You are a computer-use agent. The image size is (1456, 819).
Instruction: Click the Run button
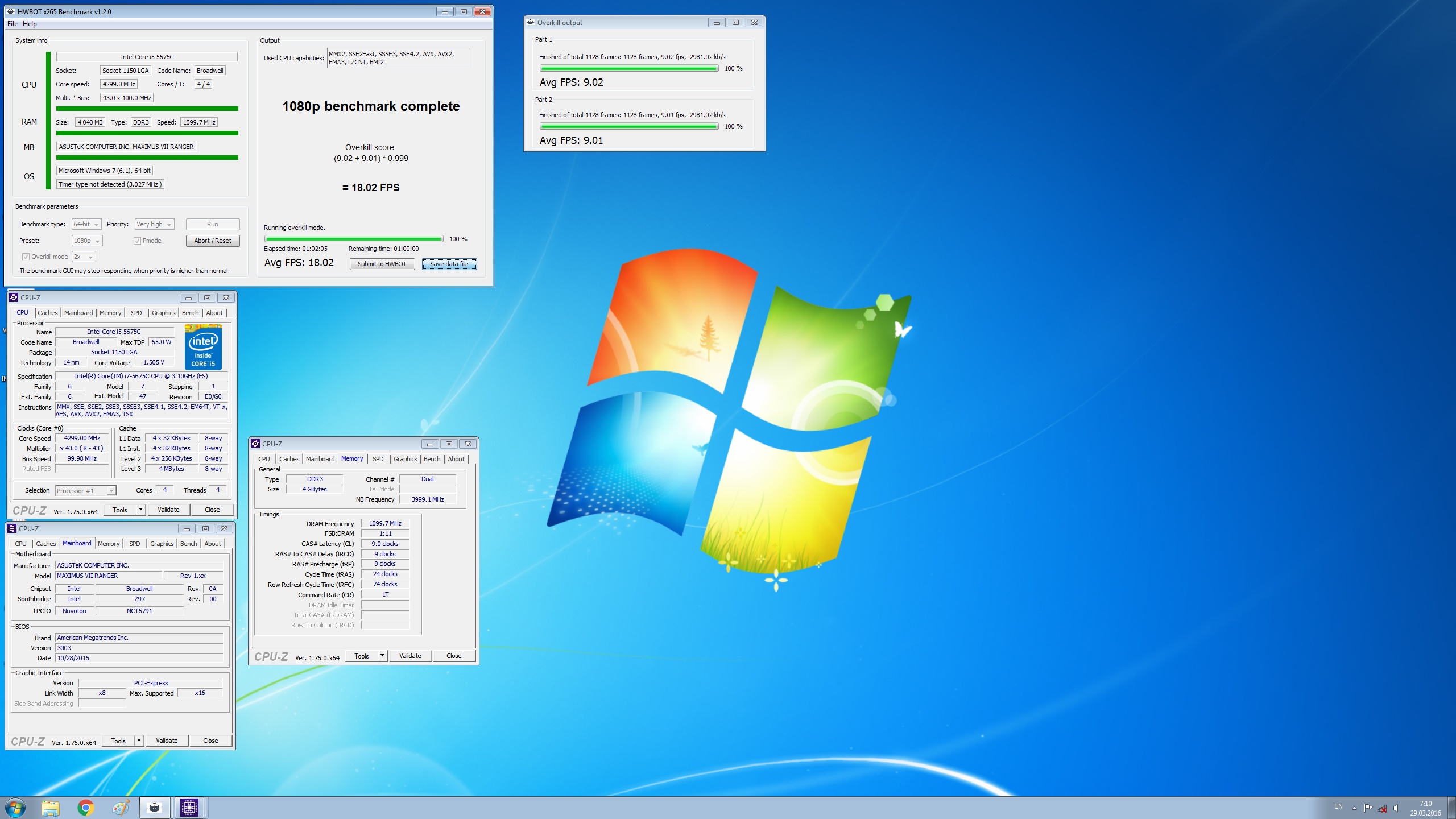point(213,224)
